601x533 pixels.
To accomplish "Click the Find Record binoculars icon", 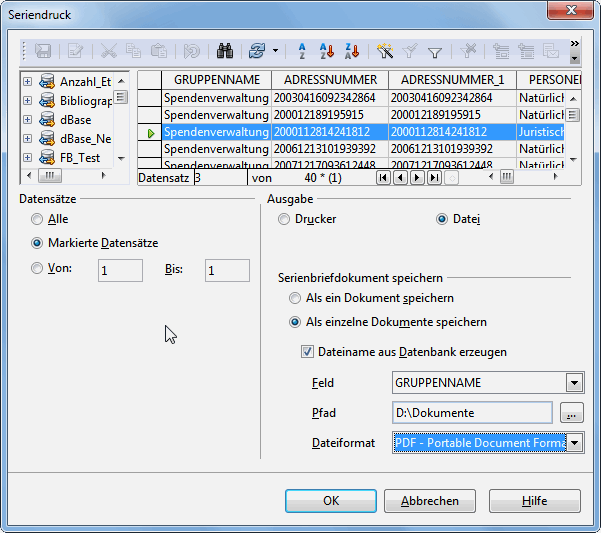I will 225,50.
